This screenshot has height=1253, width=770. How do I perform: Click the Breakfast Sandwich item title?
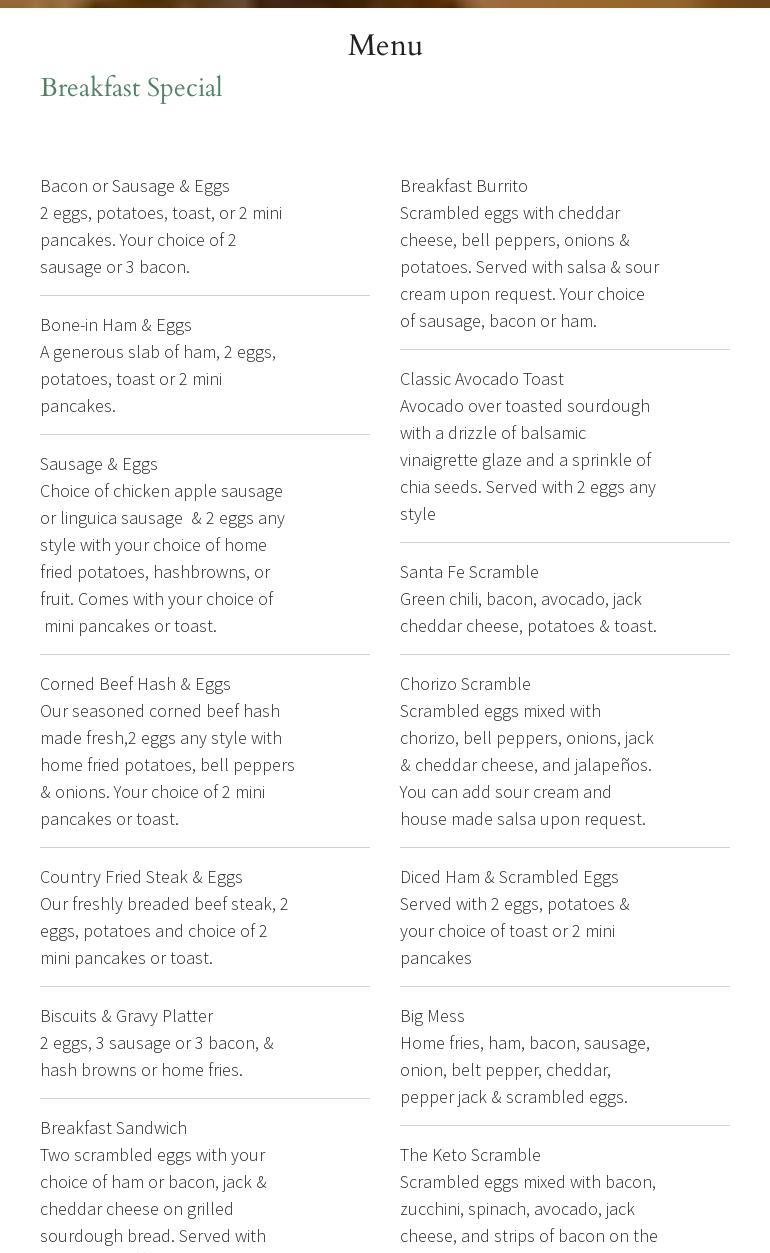coord(113,1128)
